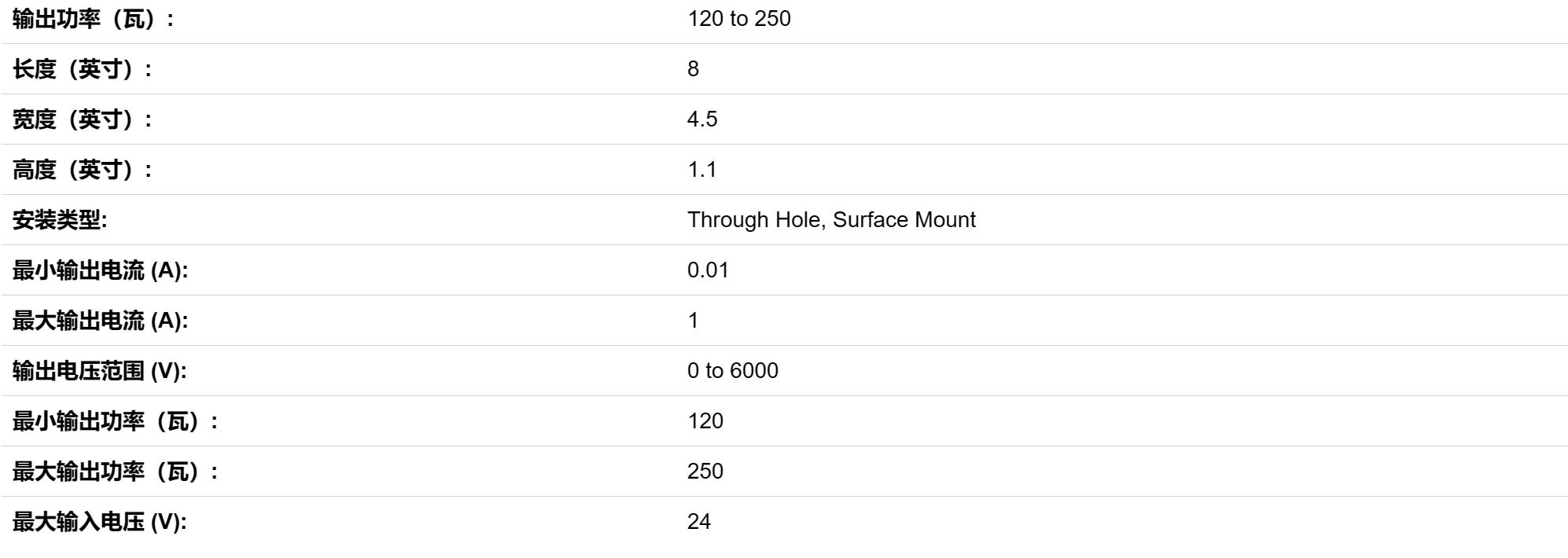Image resolution: width=1568 pixels, height=558 pixels.
Task: Select the length value 8
Action: click(x=693, y=69)
